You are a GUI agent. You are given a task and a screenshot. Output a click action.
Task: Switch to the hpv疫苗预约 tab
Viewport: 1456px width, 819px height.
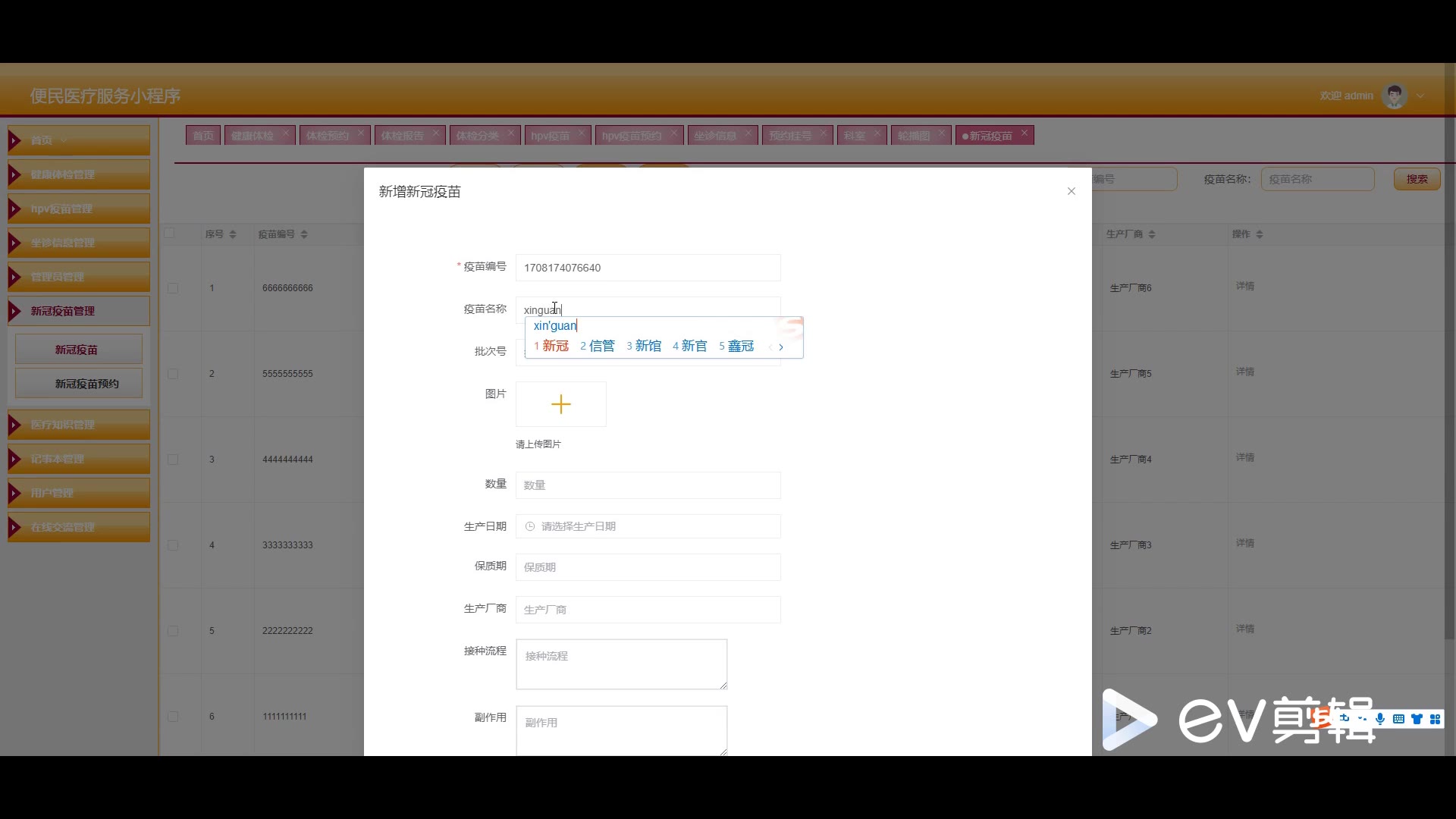(631, 136)
